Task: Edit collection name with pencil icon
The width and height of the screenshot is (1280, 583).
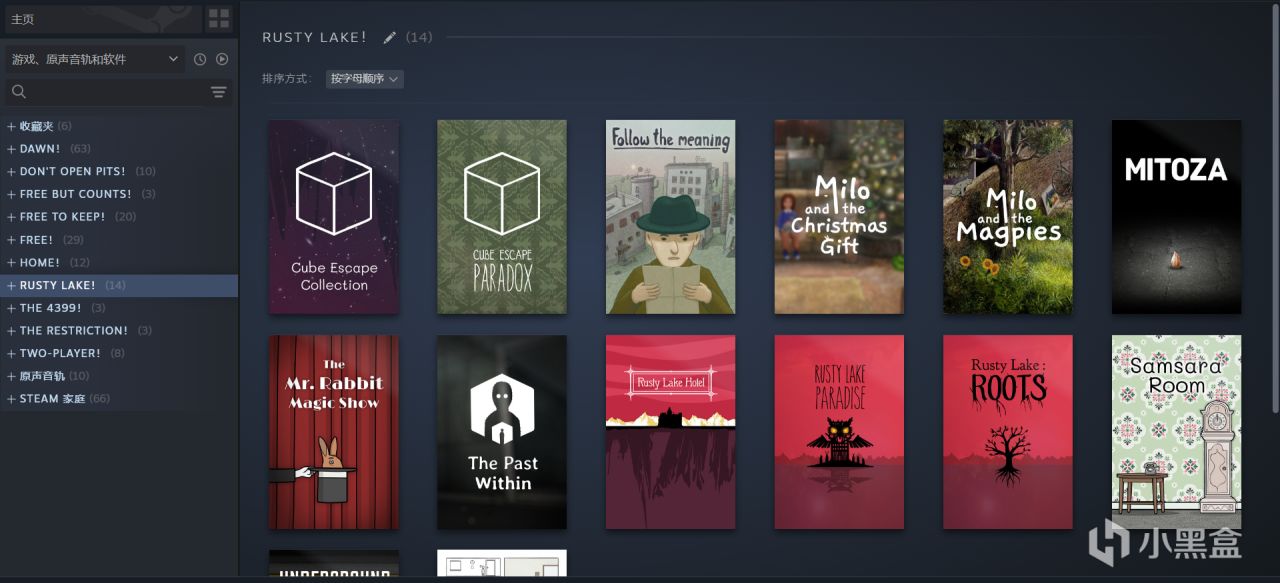Action: click(x=390, y=38)
